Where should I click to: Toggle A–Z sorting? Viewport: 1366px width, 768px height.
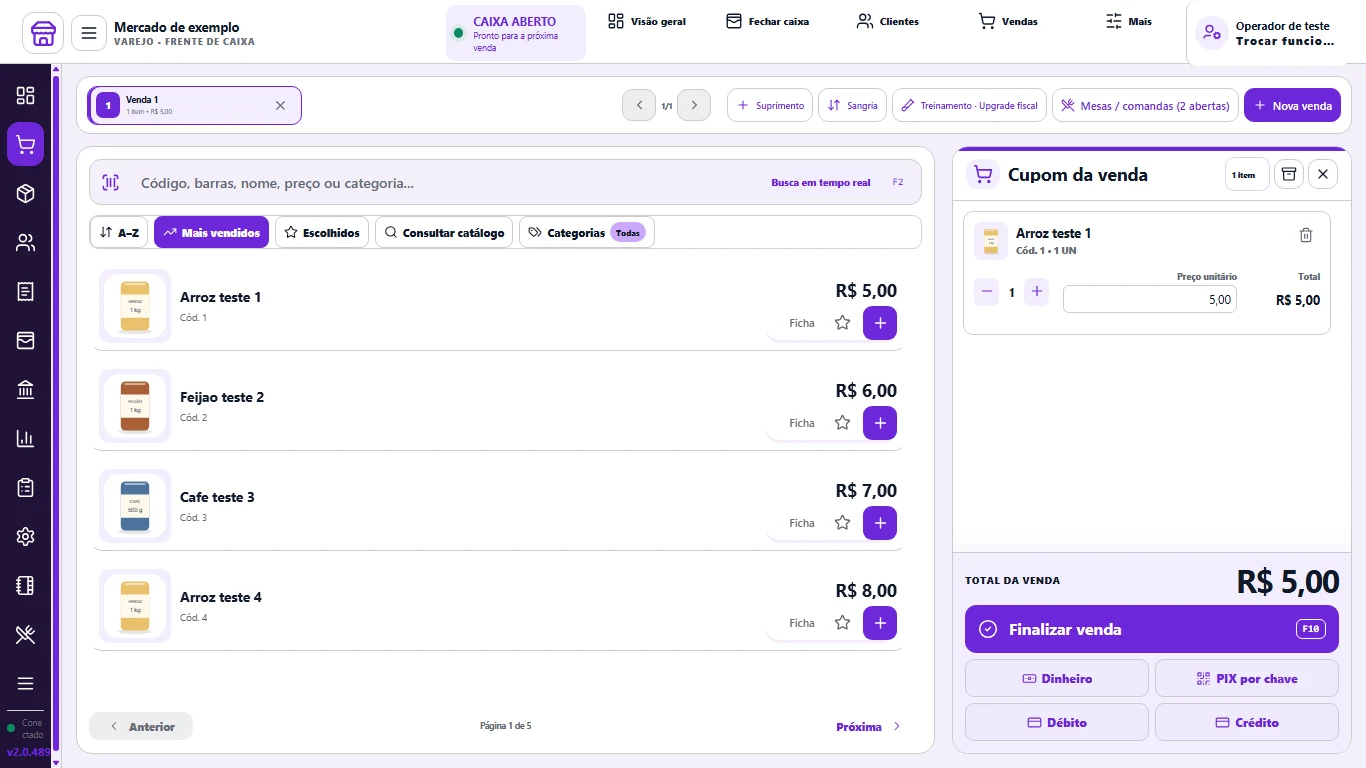(119, 233)
